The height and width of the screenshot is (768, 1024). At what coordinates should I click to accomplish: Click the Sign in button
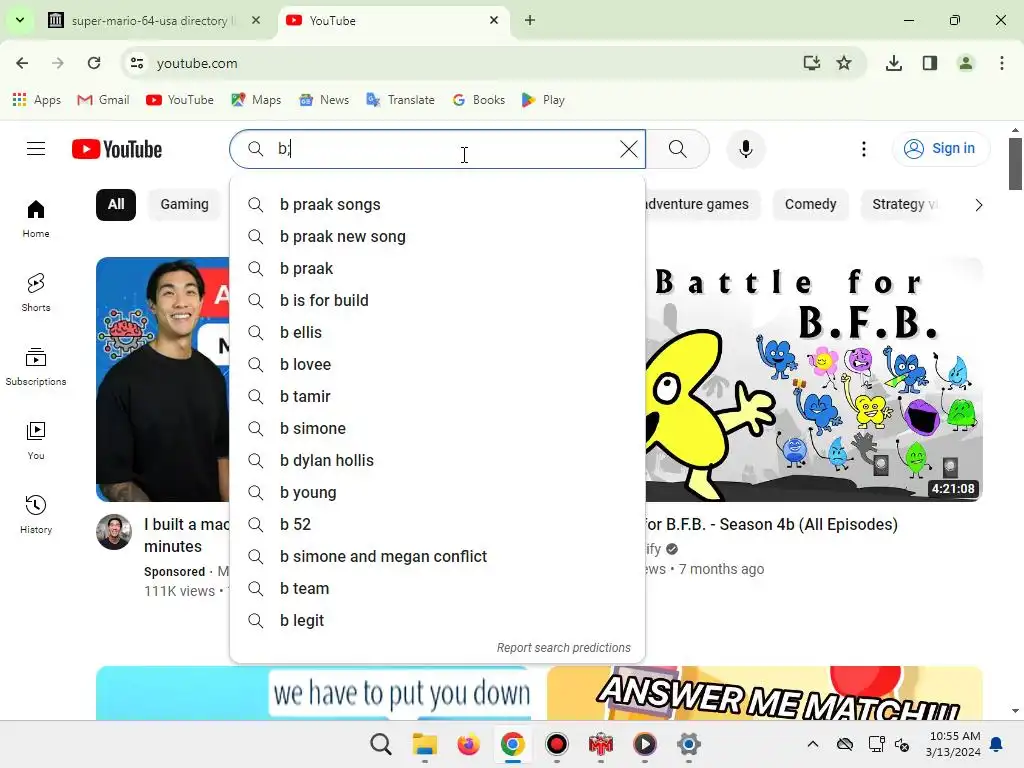940,149
